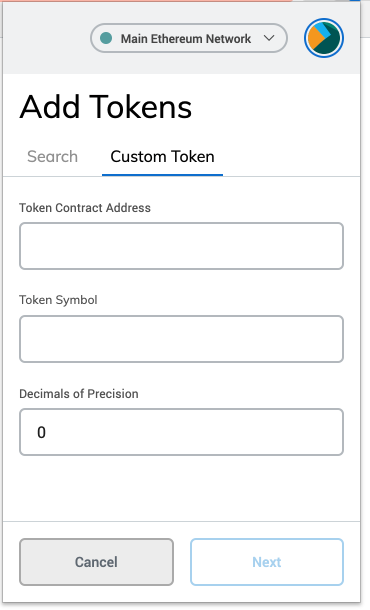370x610 pixels.
Task: Open the Main Ethereum Network dropdown
Action: coord(189,38)
